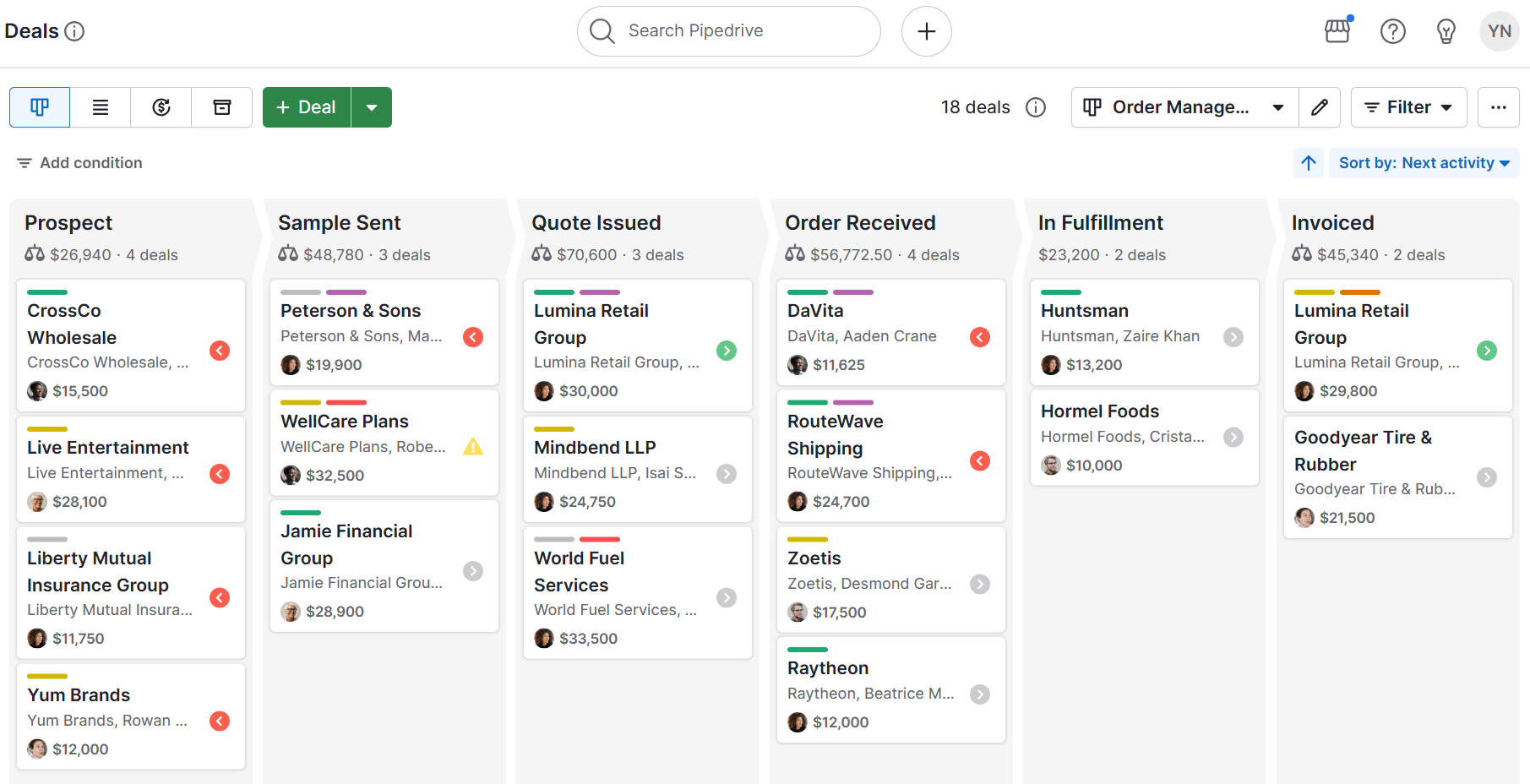Screen dimensions: 1530x784
Task: Click World Fuel Services activity icon
Action: tap(727, 598)
